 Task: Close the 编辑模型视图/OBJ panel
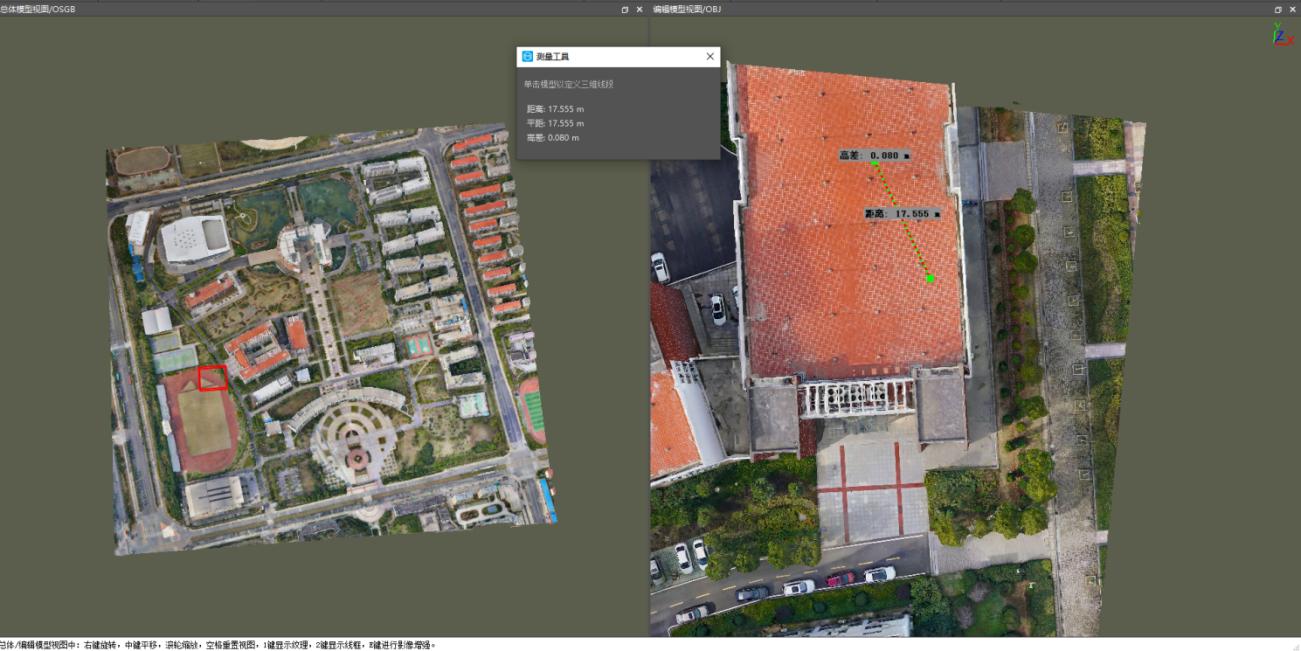tap(1292, 9)
